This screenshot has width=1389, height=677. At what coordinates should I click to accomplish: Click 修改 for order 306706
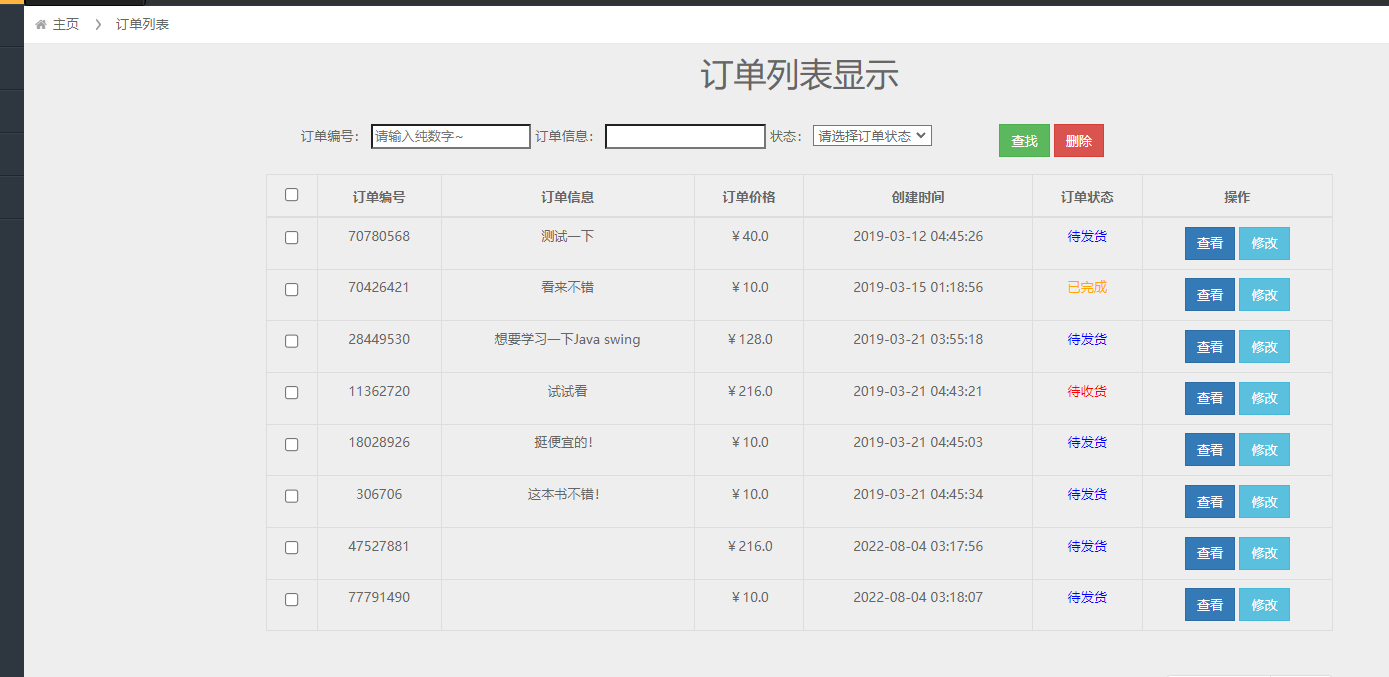click(1264, 502)
